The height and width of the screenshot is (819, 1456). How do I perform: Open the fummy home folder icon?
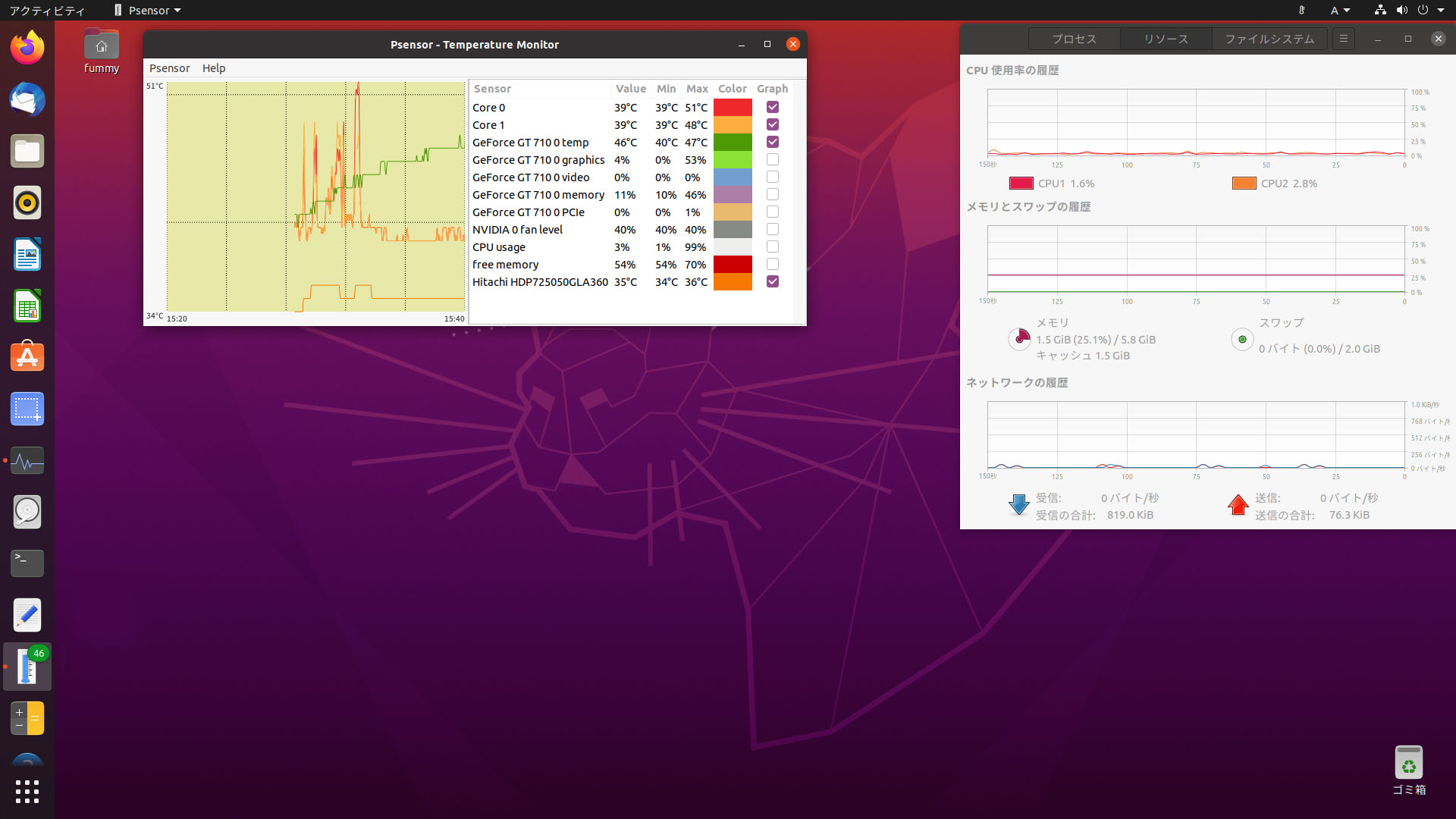(102, 52)
